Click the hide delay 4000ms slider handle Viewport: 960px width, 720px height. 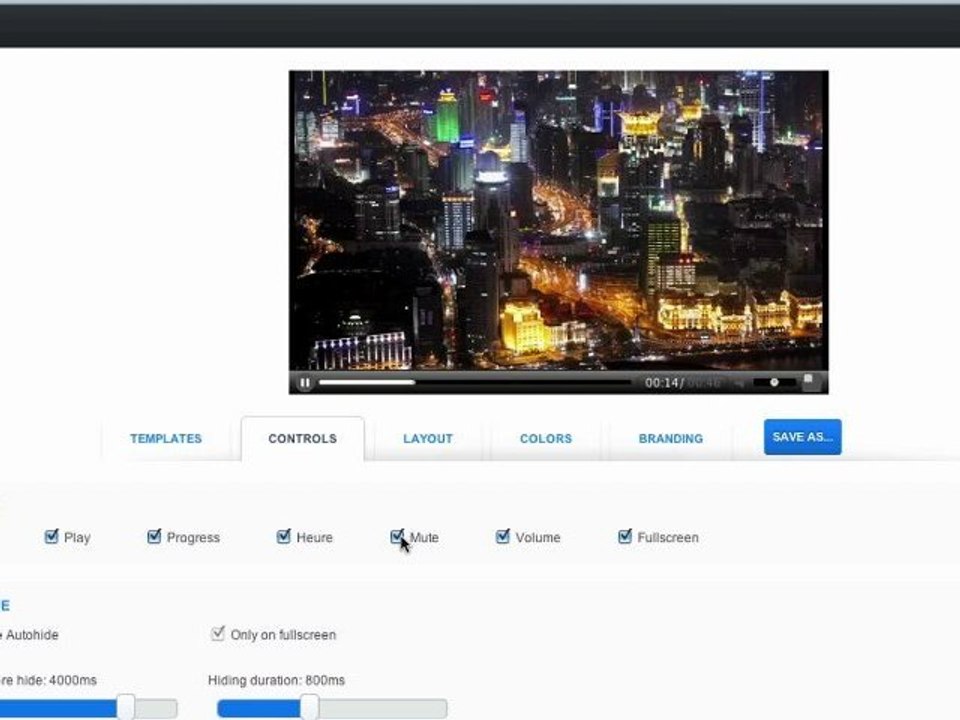(x=126, y=708)
